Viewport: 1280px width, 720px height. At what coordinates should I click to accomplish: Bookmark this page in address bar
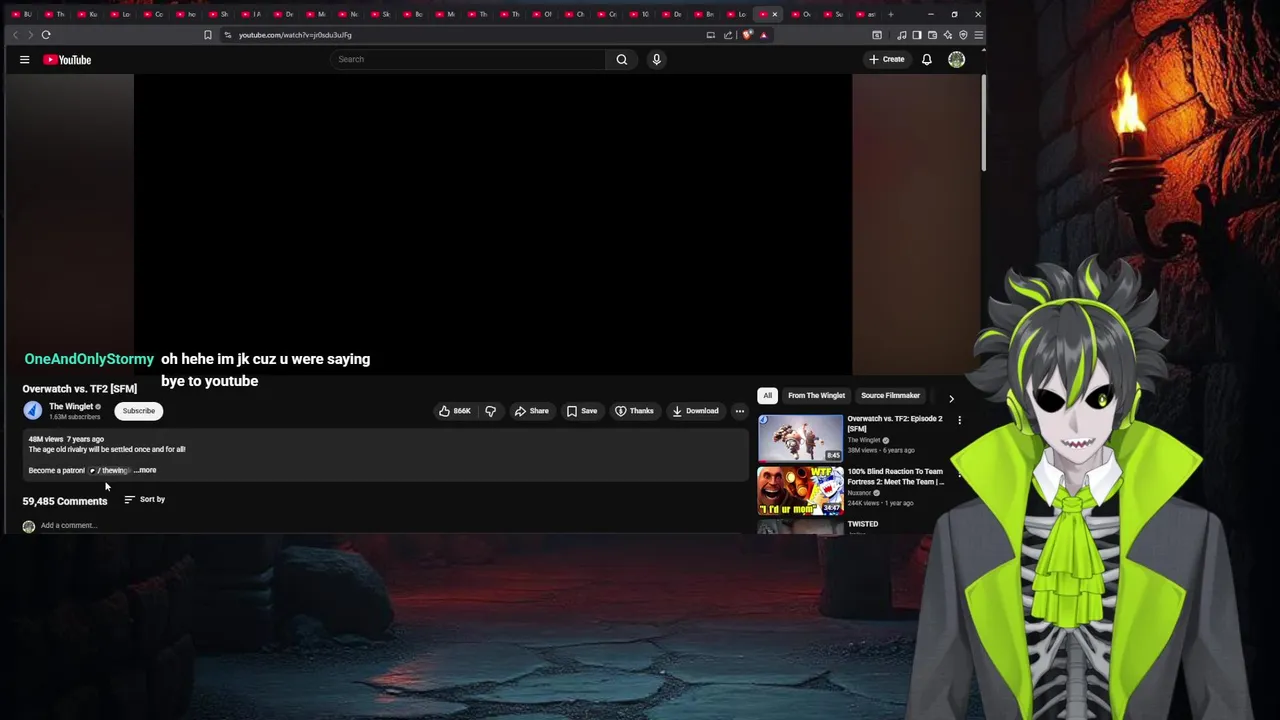(x=207, y=35)
